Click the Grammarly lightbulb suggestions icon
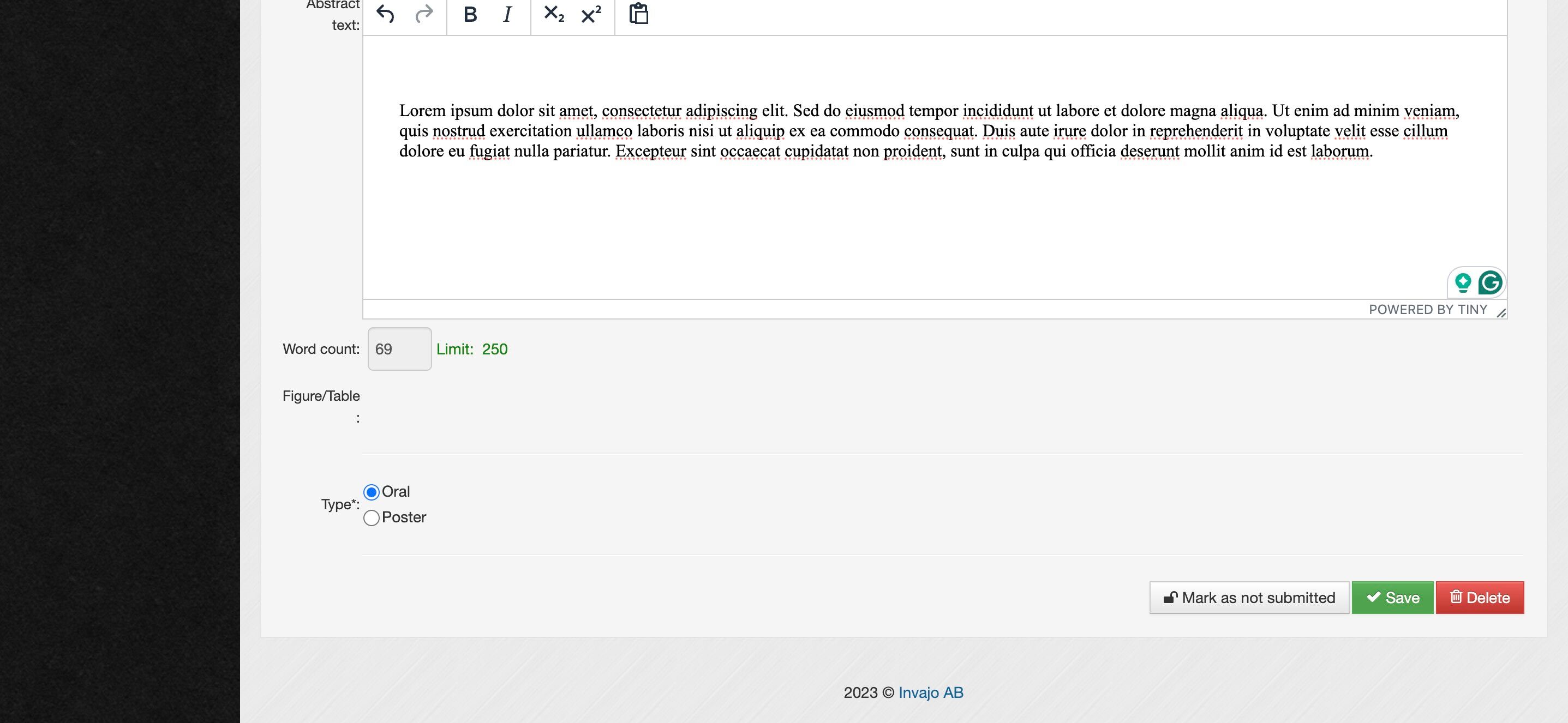 coord(1463,282)
